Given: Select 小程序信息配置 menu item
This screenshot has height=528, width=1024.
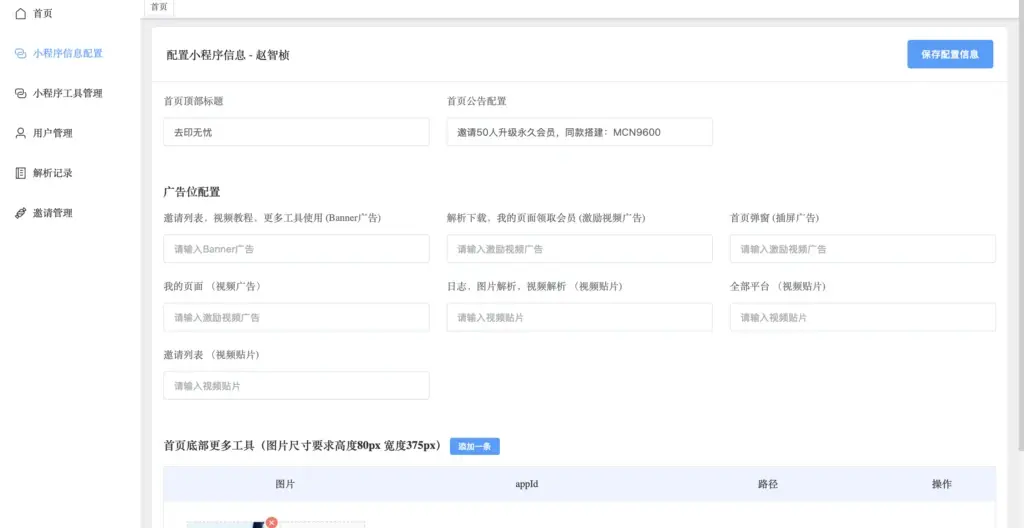Looking at the screenshot, I should 68,54.
